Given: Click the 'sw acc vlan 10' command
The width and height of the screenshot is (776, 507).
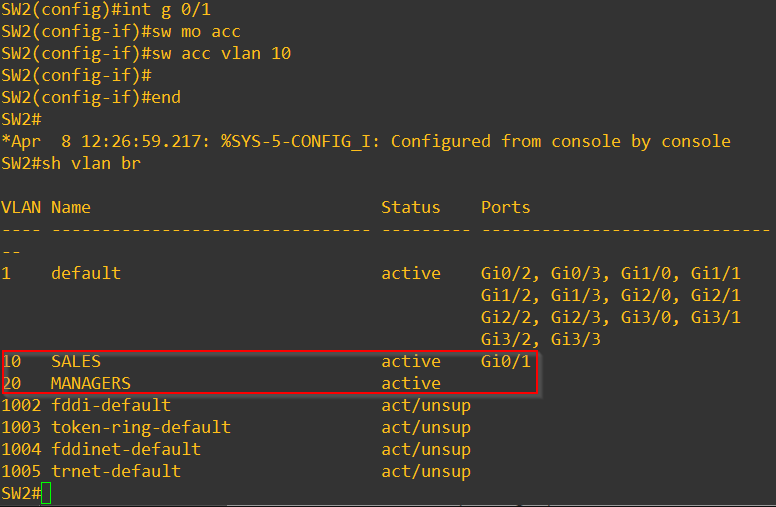Looking at the screenshot, I should pyautogui.click(x=221, y=53).
